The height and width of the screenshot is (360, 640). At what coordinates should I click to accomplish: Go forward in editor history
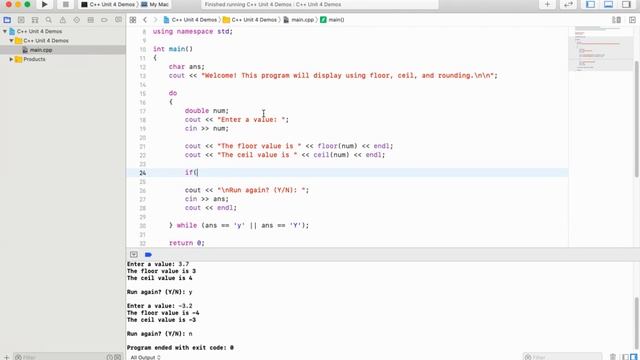point(155,20)
